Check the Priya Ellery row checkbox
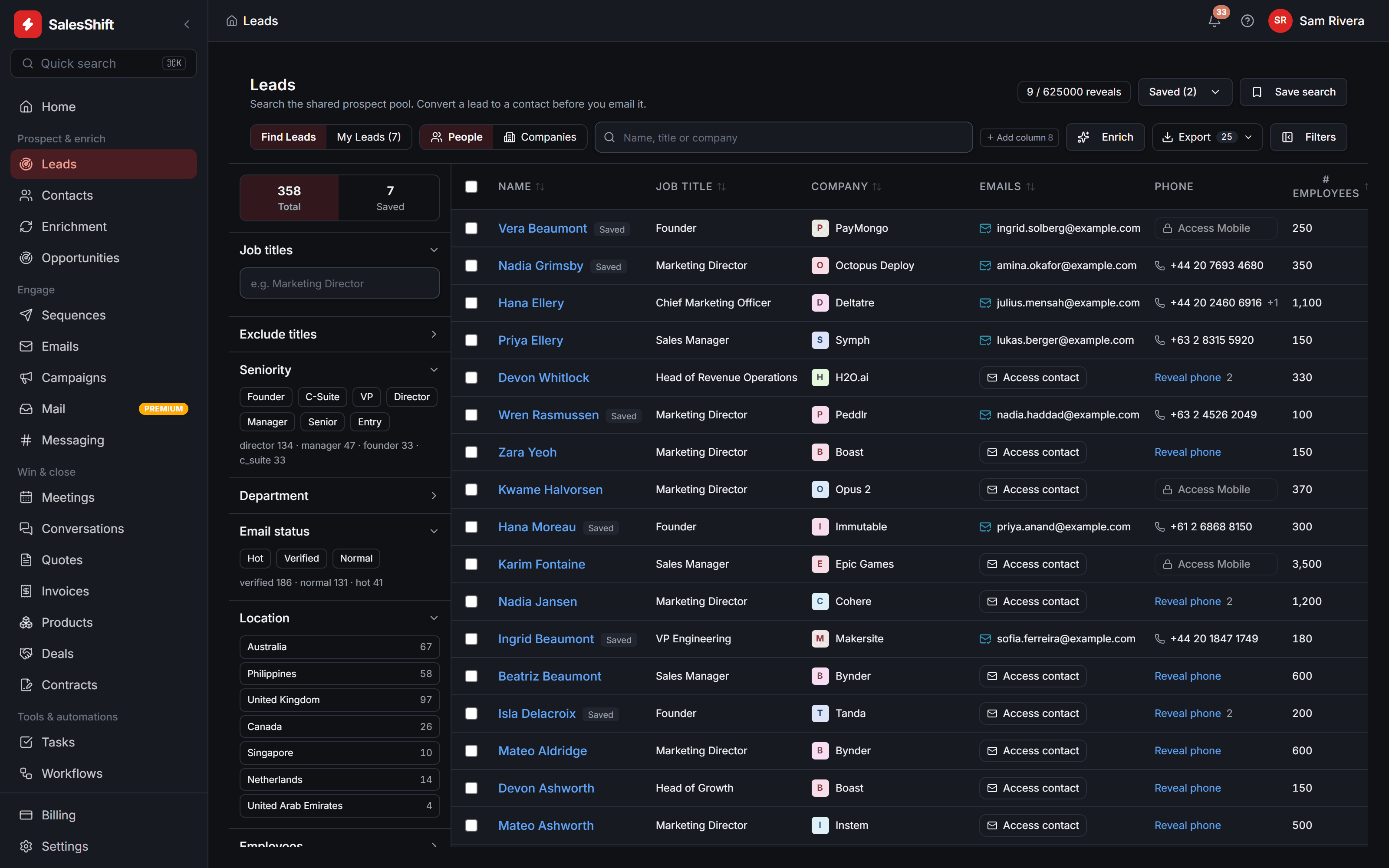 (x=471, y=340)
